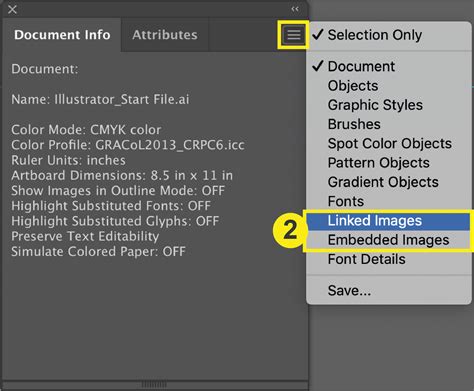Collapse panel using double-chevron icon
This screenshot has height=391, width=474.
coord(295,9)
